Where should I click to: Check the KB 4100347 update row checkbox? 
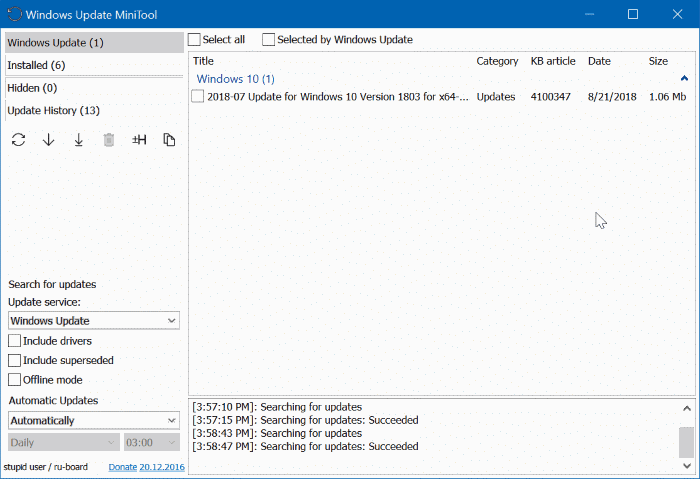197,96
